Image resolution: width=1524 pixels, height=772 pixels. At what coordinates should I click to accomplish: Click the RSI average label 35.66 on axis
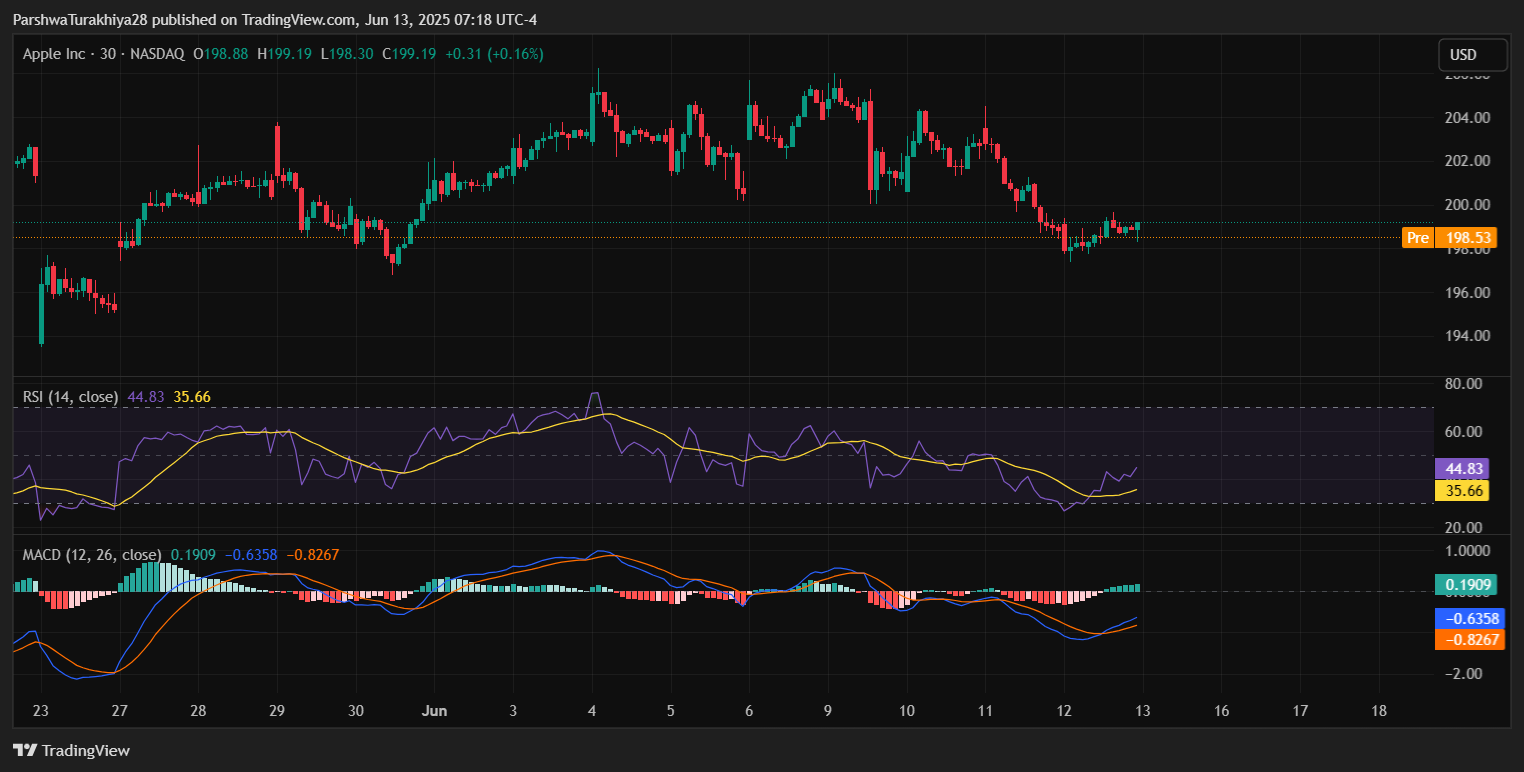1462,490
